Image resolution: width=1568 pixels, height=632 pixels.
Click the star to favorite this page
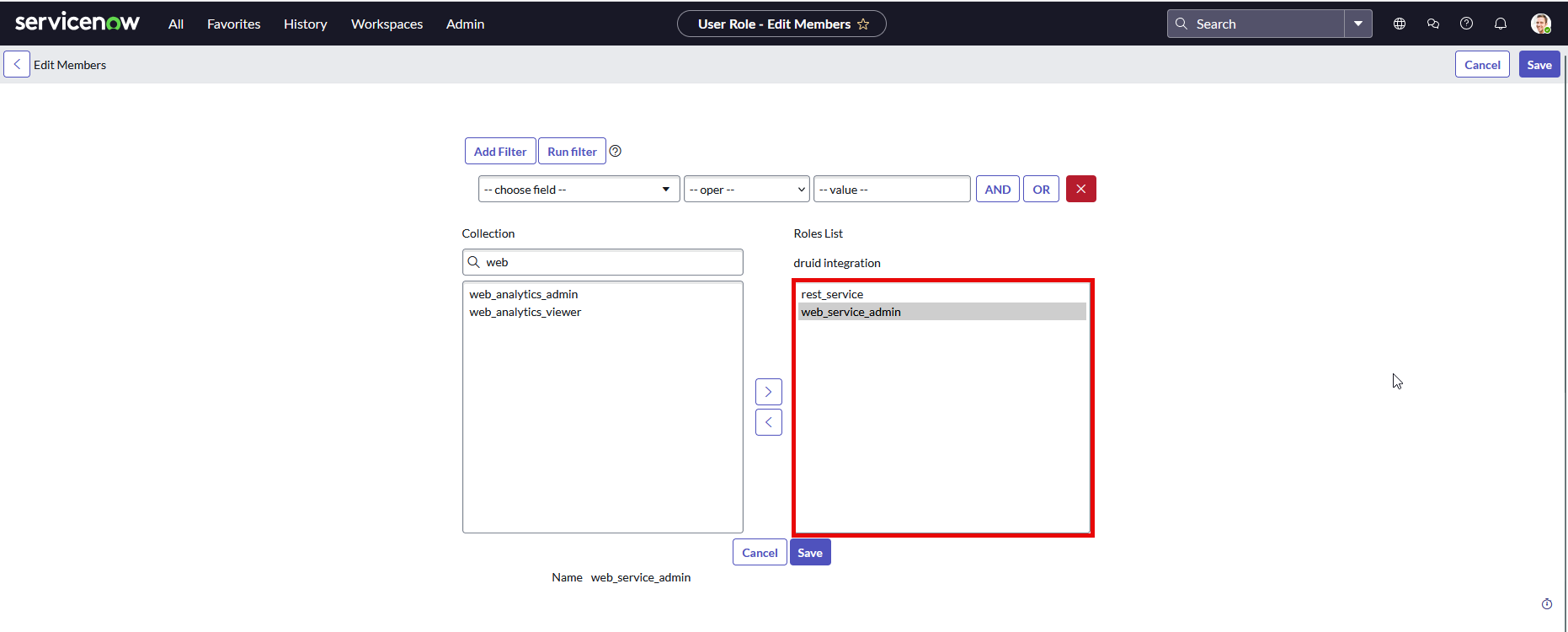tap(863, 24)
